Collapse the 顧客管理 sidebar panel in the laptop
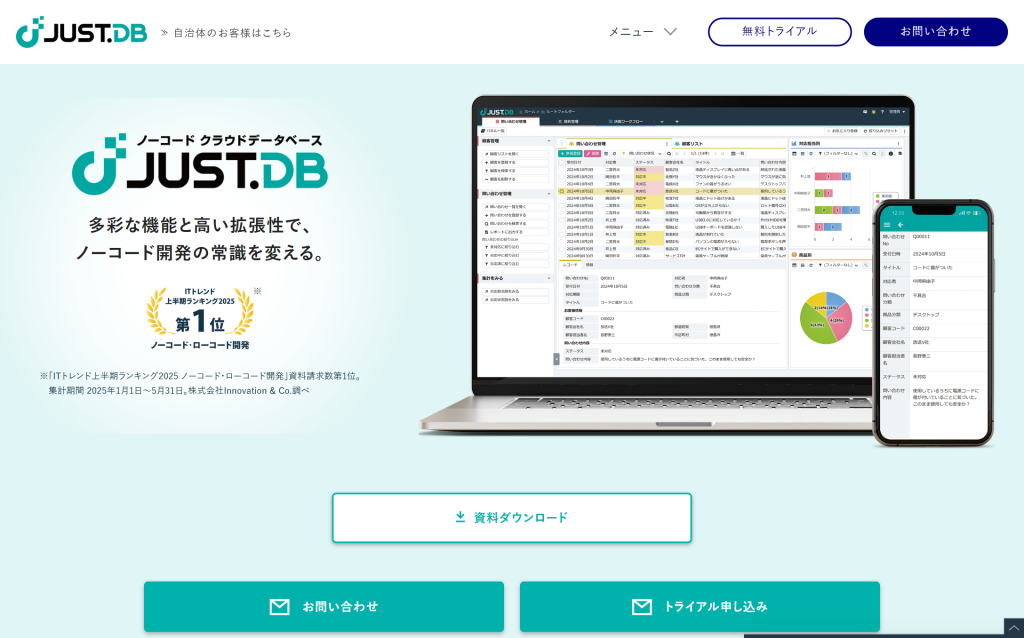Screen dimensions: 1024x638 click(x=548, y=141)
